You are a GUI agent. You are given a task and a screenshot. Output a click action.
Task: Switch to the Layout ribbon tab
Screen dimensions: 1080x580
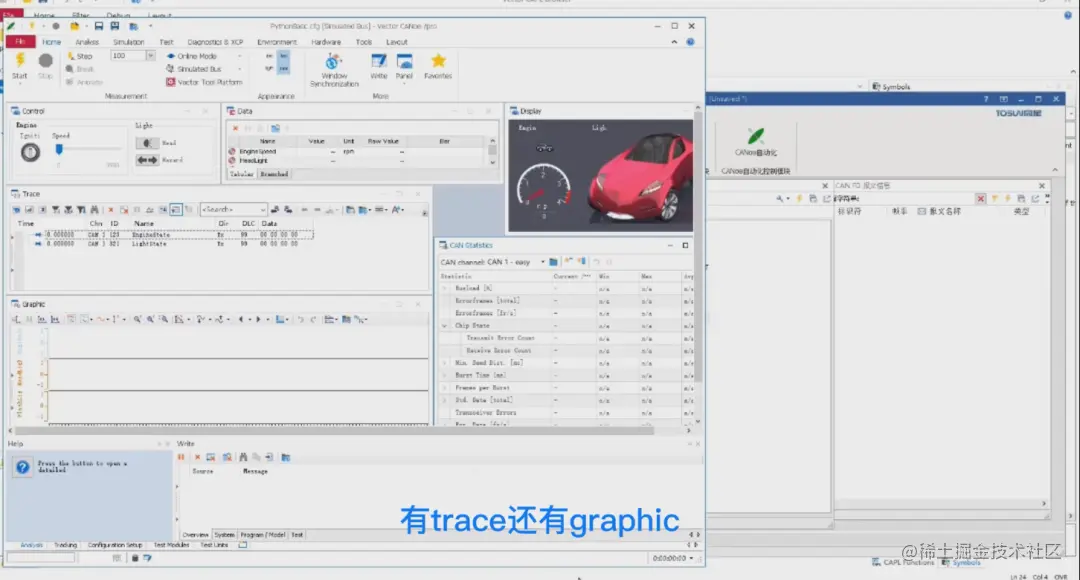(x=397, y=42)
